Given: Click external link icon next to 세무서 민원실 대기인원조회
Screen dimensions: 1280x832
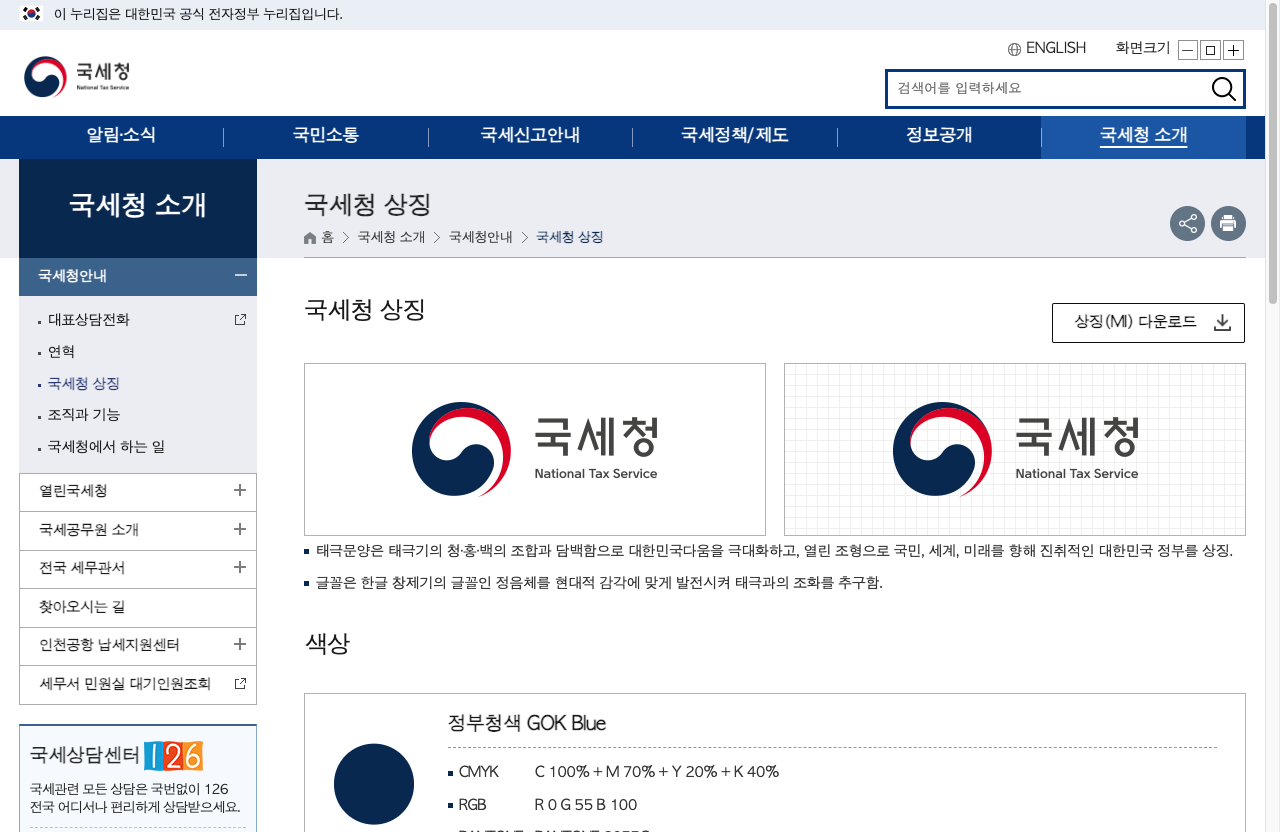Looking at the screenshot, I should click(x=240, y=684).
